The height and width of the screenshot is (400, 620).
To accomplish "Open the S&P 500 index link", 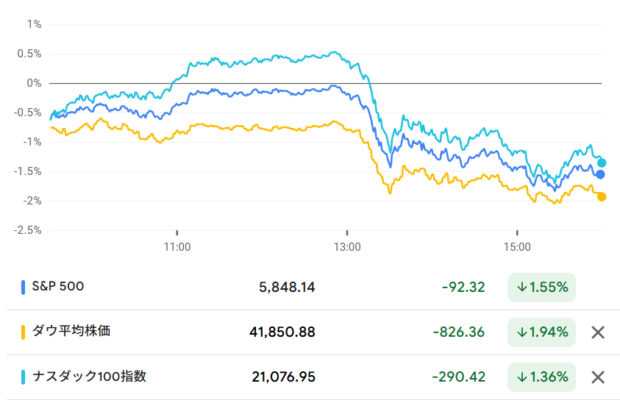I will 58,286.
